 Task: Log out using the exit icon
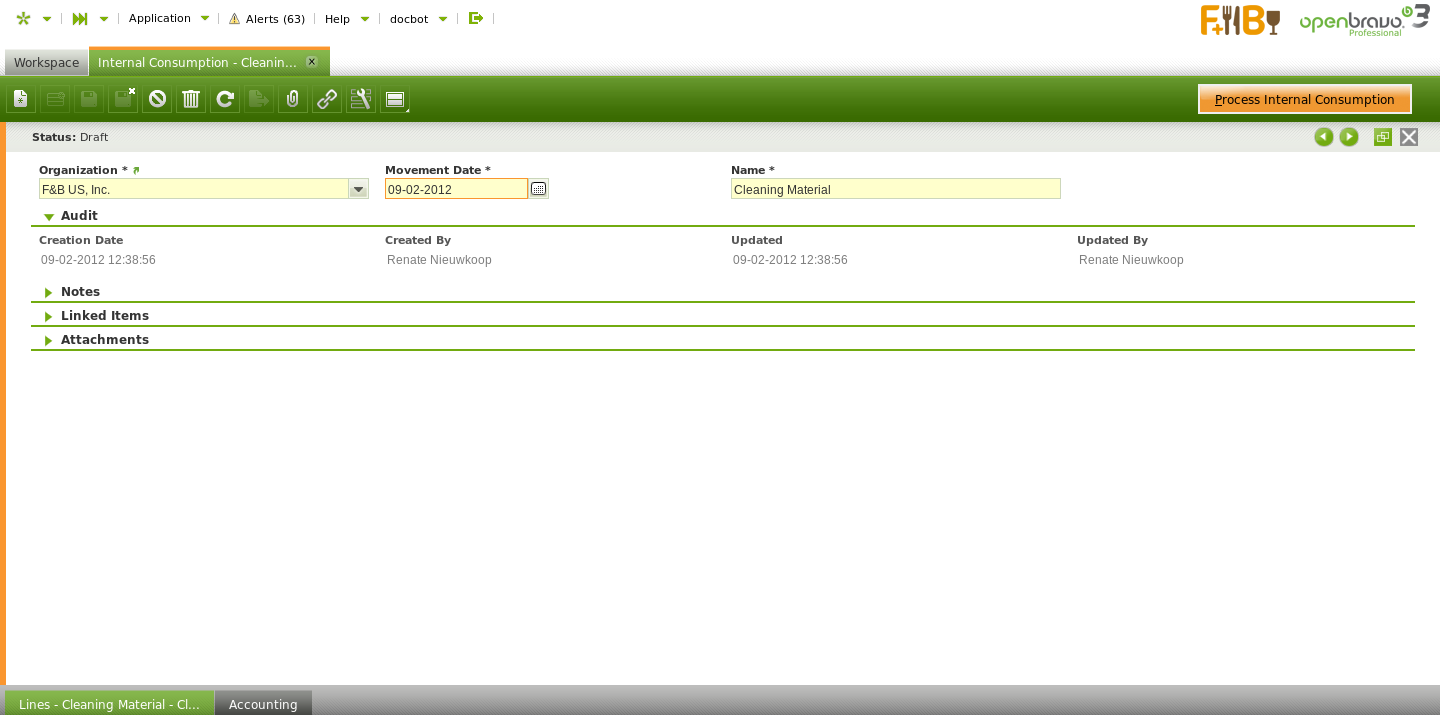[476, 18]
